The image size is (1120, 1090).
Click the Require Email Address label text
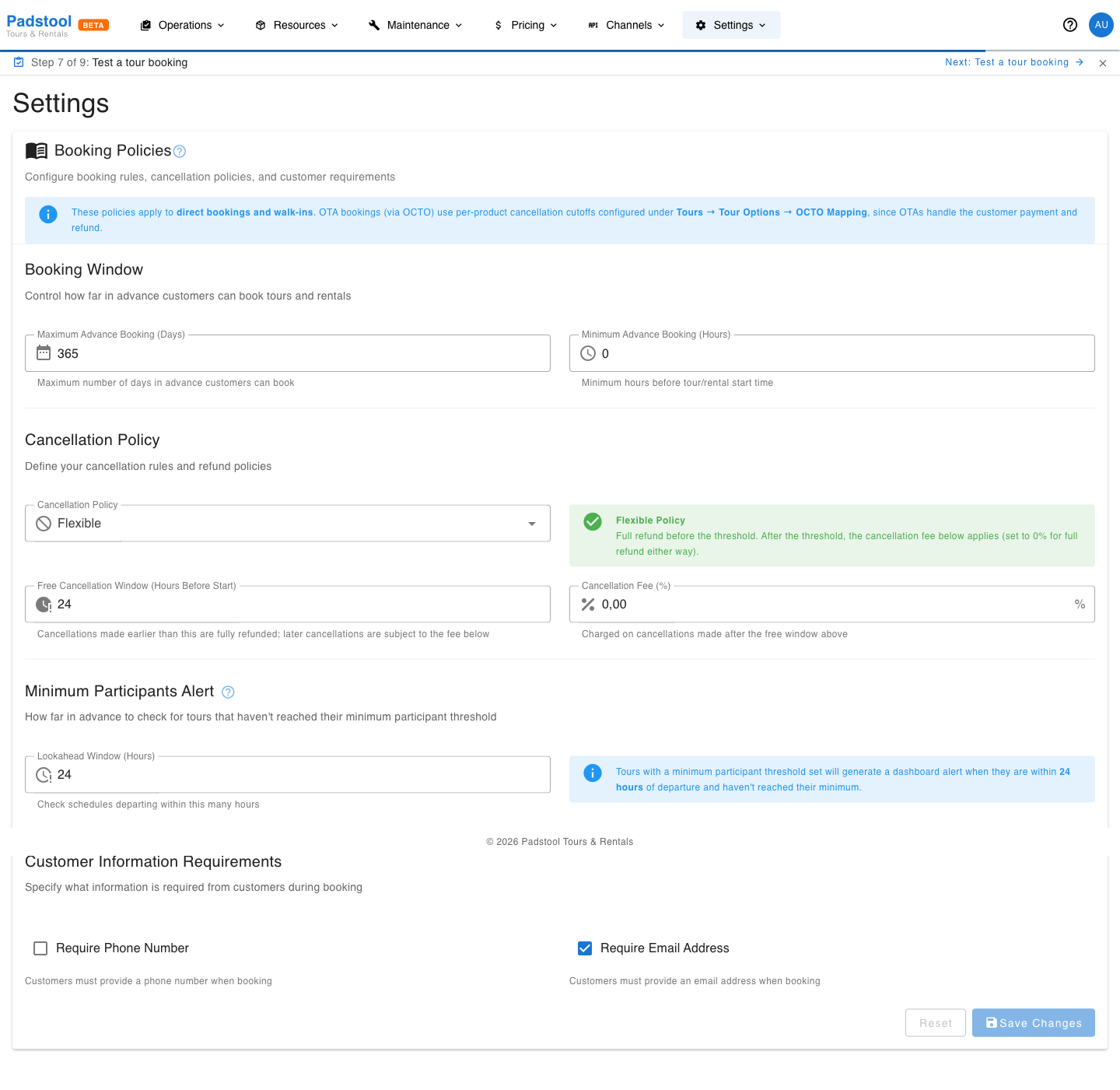click(665, 948)
